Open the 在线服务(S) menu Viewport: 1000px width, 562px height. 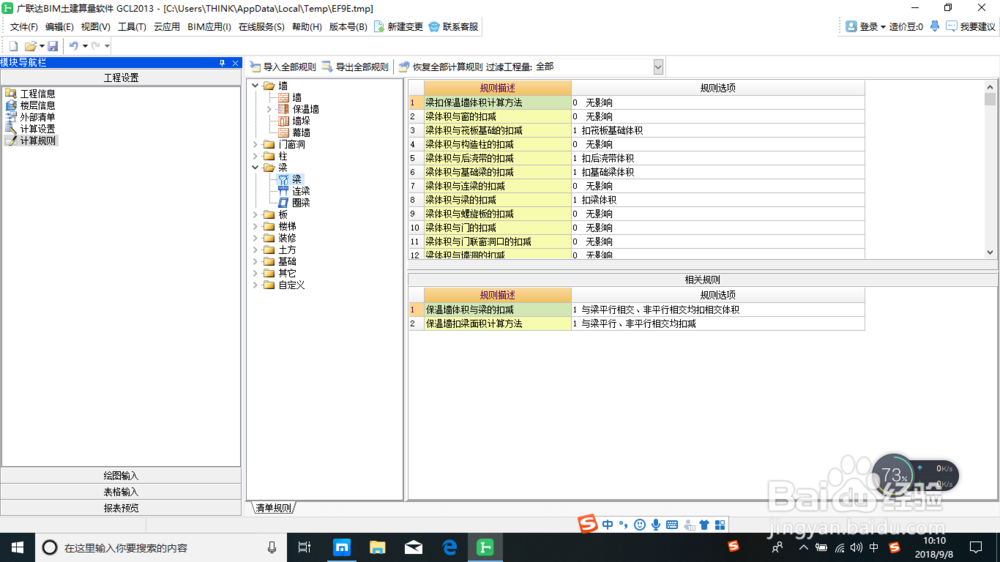tap(261, 27)
